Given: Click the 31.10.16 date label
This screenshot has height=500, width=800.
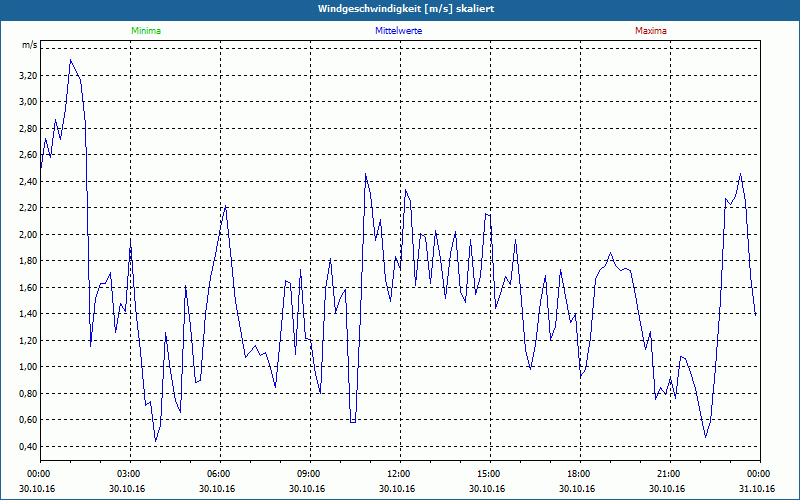Looking at the screenshot, I should 757,489.
